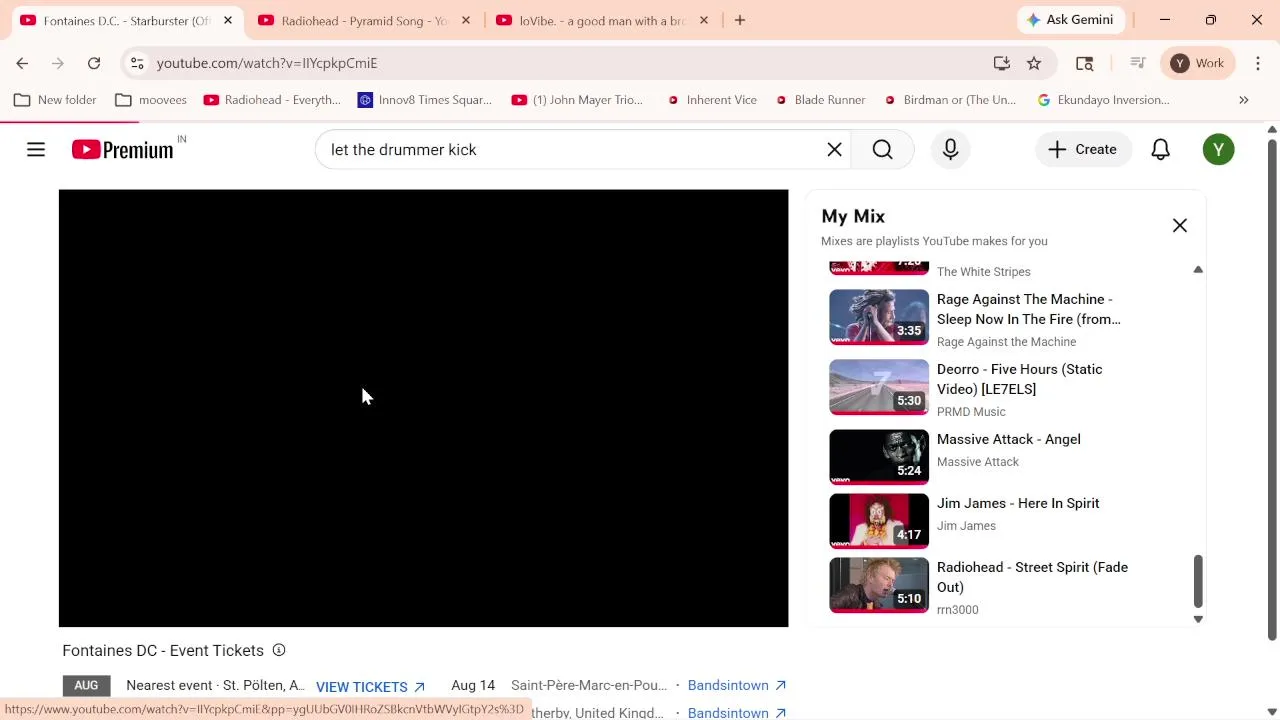
Task: Play Jim James Here In Spirit thumbnail
Action: point(879,521)
